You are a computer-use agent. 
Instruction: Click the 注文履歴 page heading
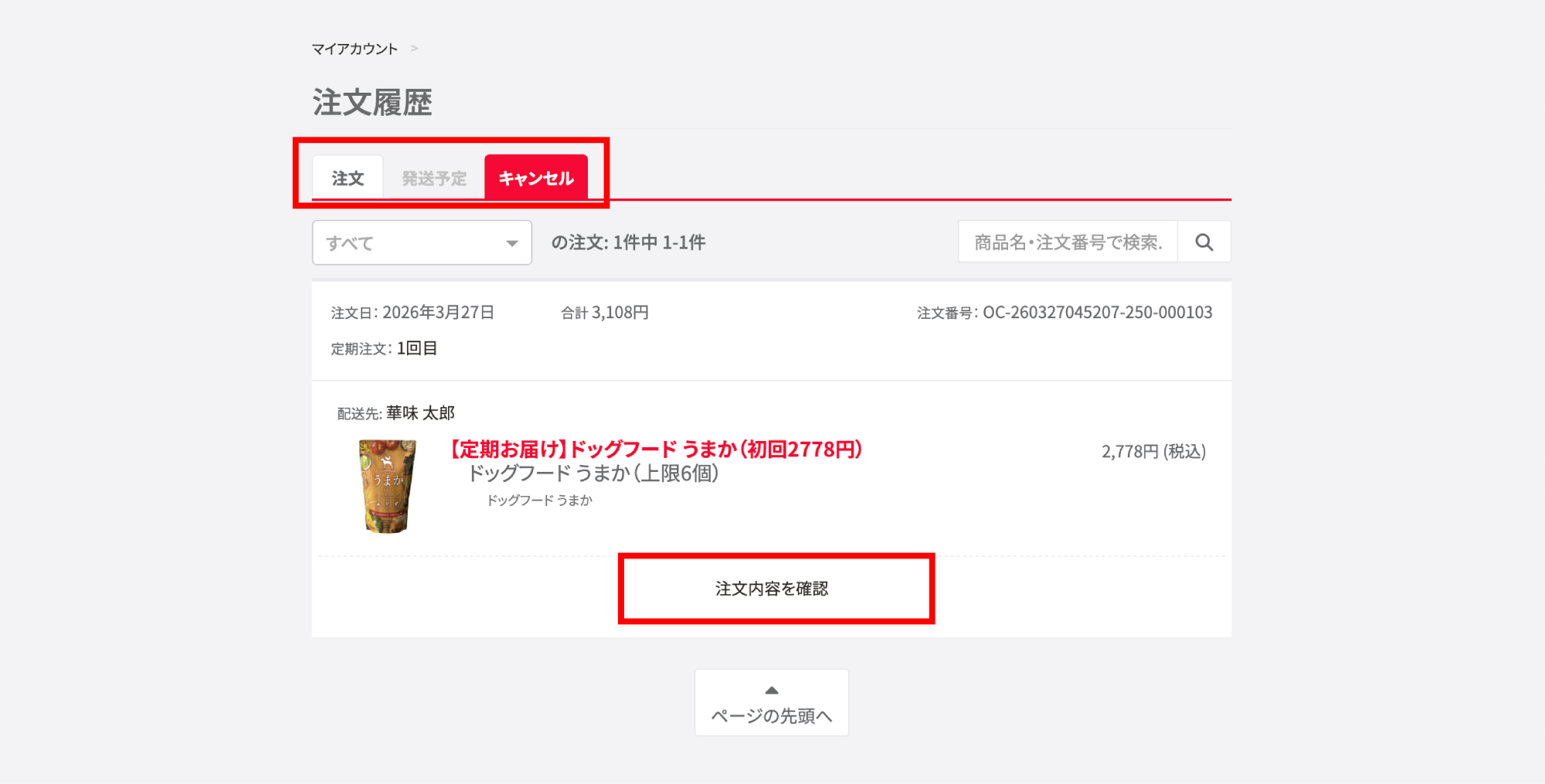(372, 103)
